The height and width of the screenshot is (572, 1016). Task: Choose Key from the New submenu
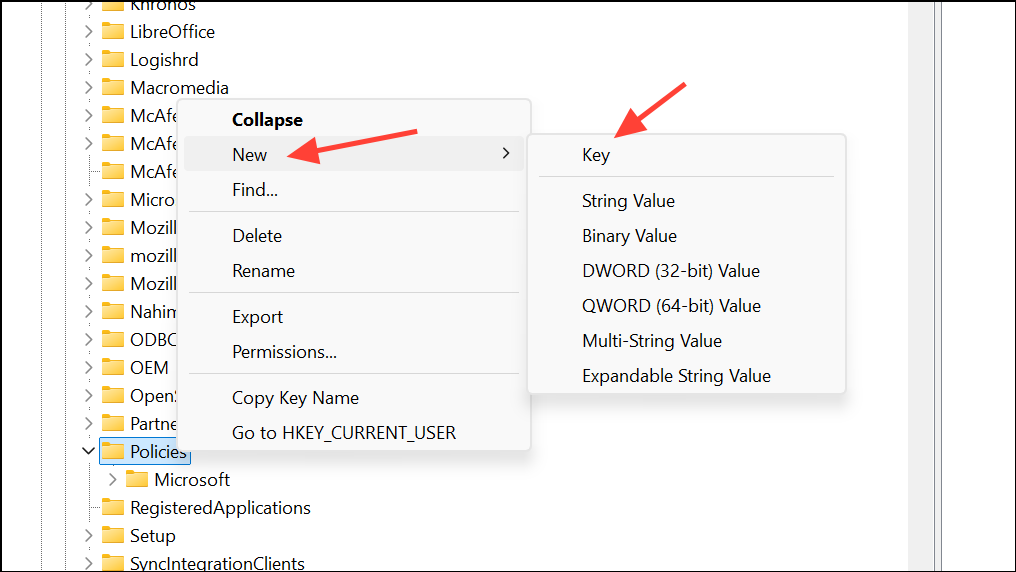tap(596, 155)
